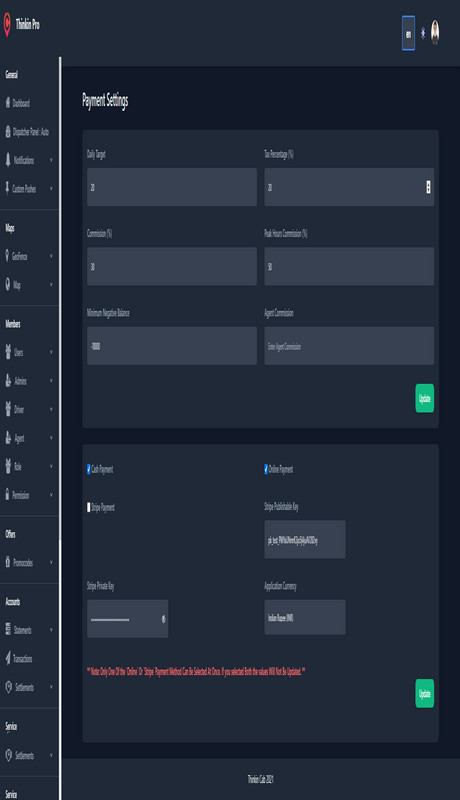Viewport: 460px width, 800px height.
Task: Click the Settlements icon under Accounts
Action: pos(8,687)
